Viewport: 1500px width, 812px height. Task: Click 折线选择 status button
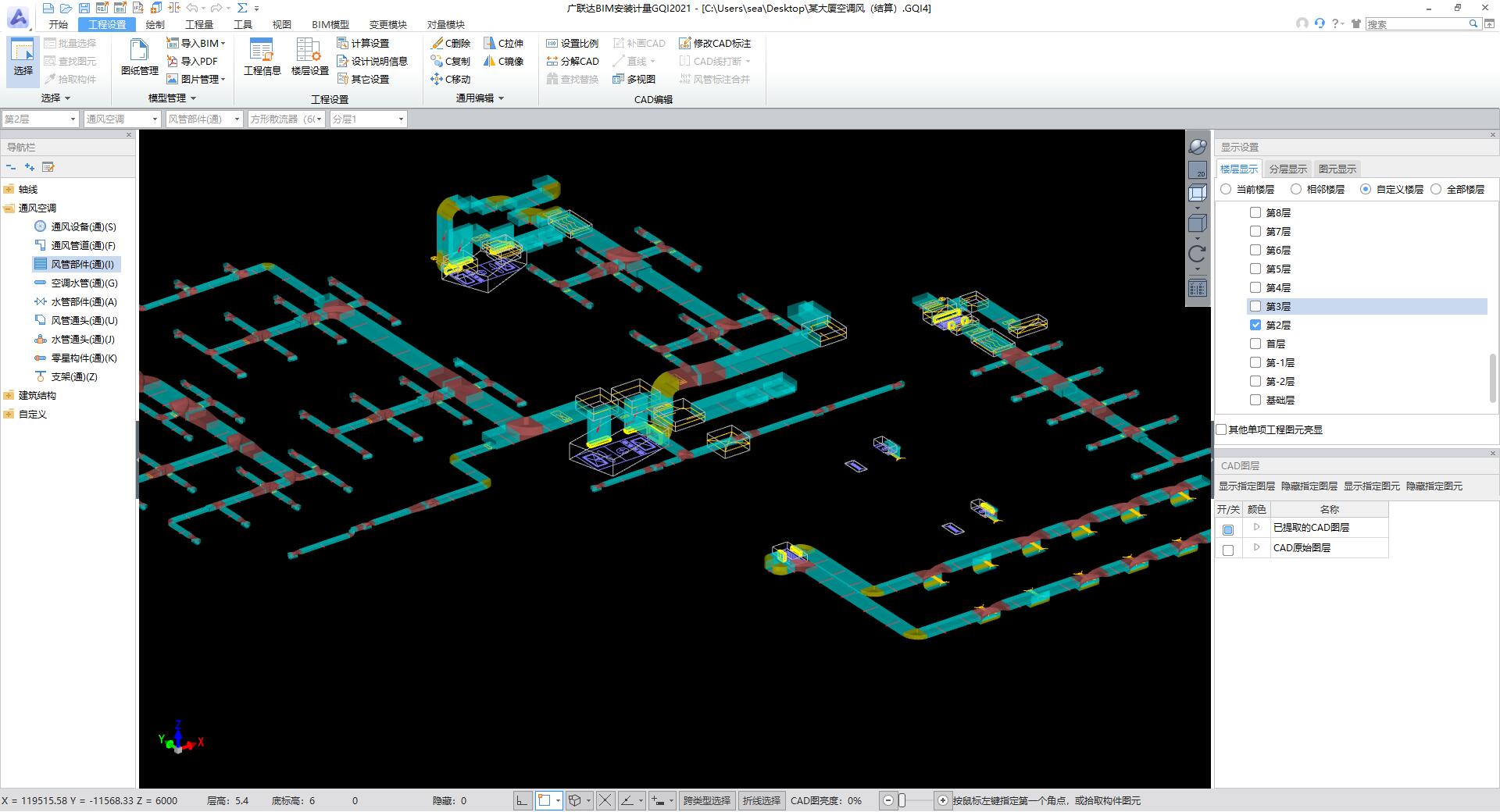(761, 800)
